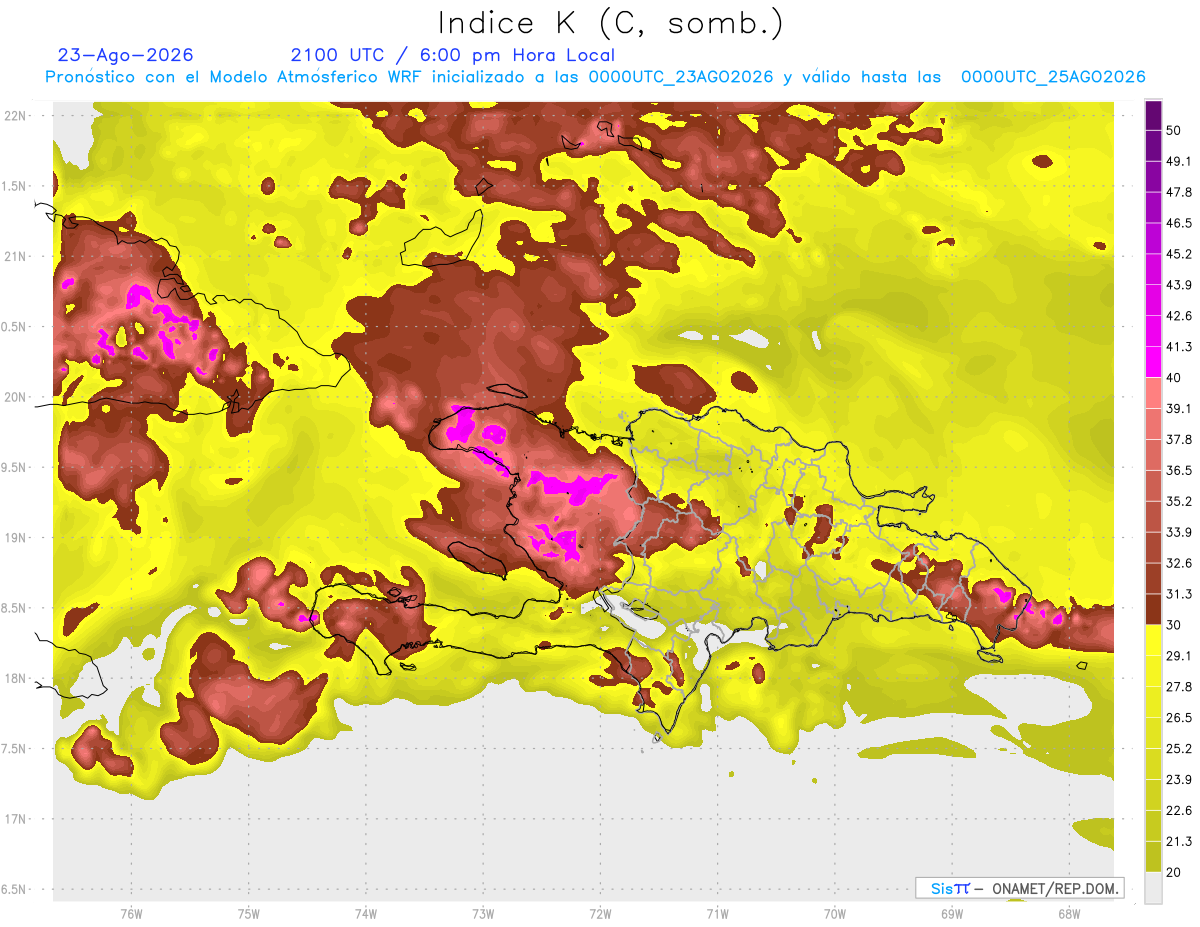The width and height of the screenshot is (1200, 927).
Task: Click the '2100 UTC / 6:00 pm Hora Local' time label
Action: 452,55
